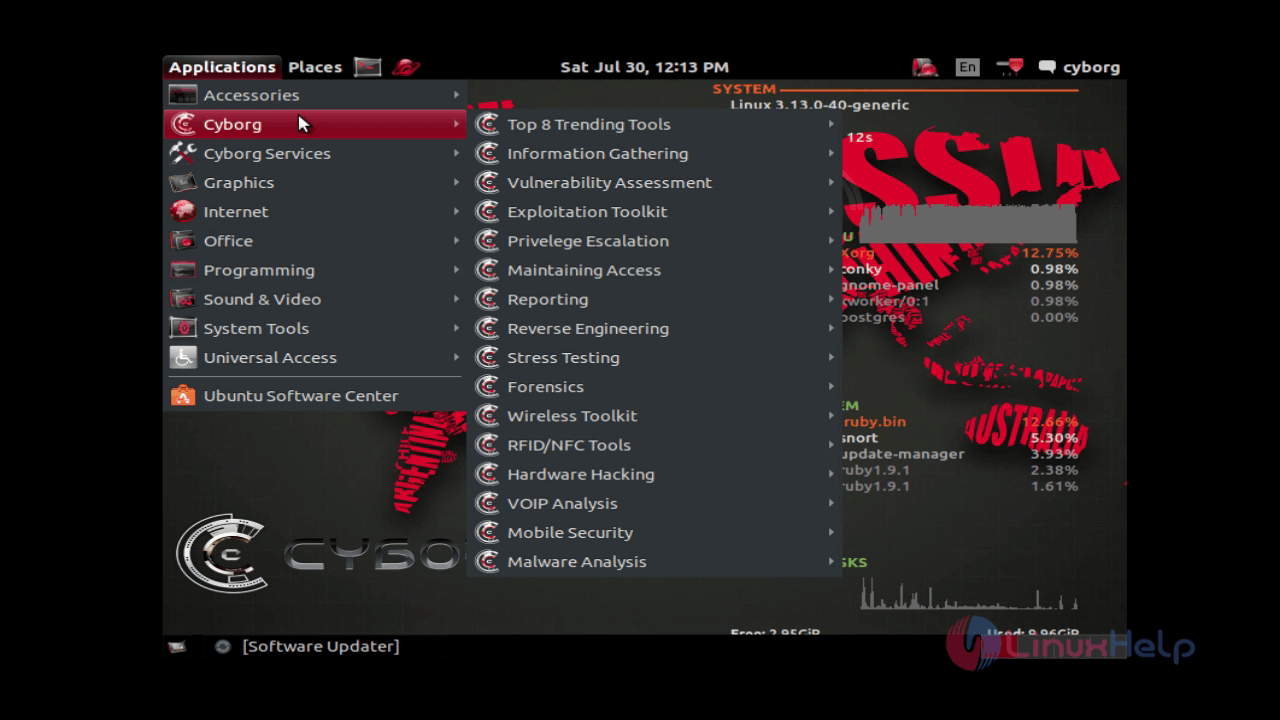Open Mobile Security category

(655, 532)
